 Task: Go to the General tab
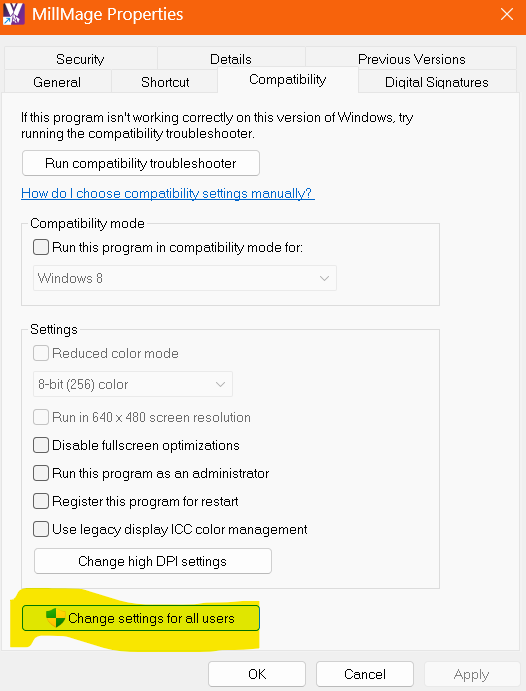[57, 82]
